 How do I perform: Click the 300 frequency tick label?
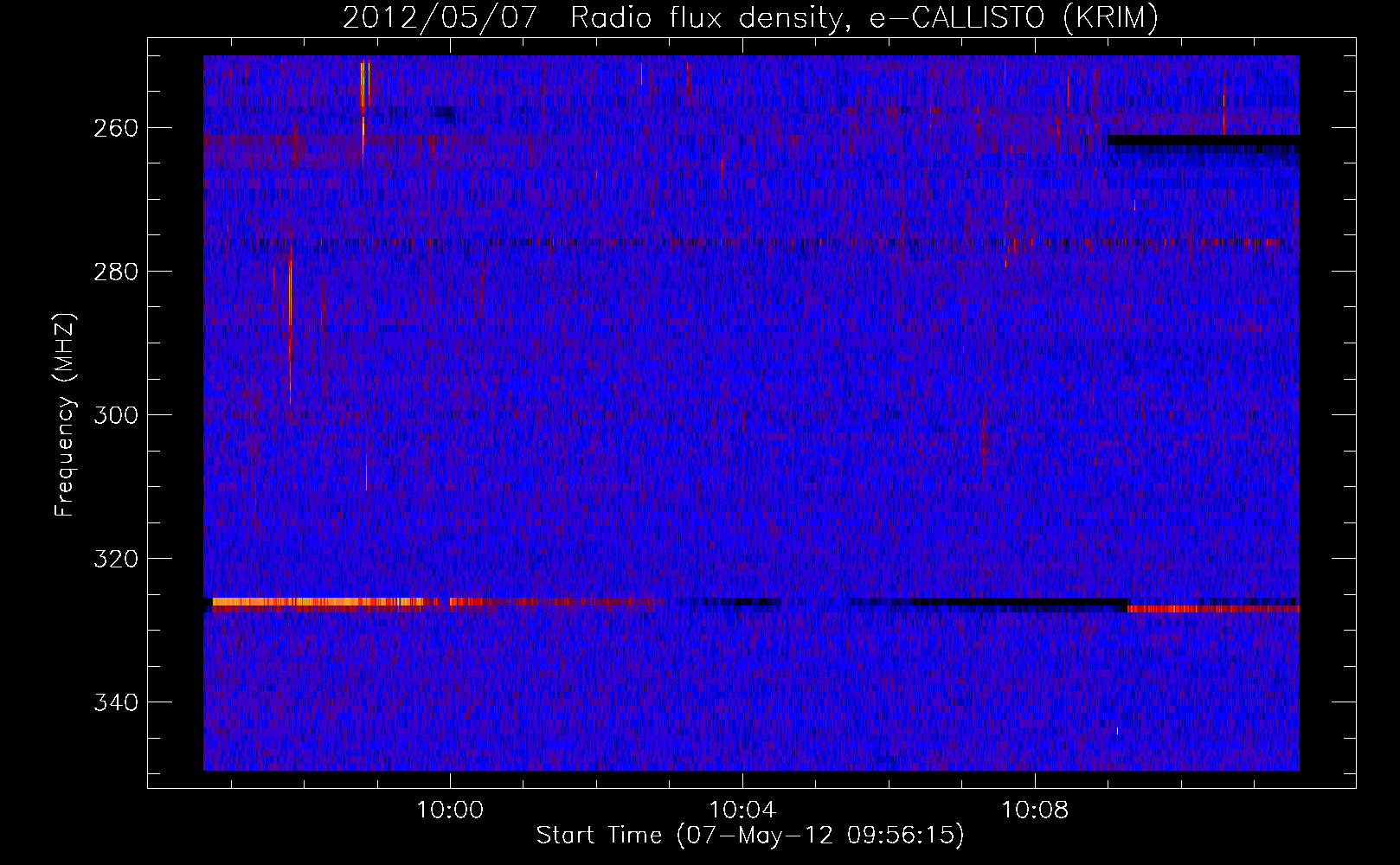pos(116,415)
